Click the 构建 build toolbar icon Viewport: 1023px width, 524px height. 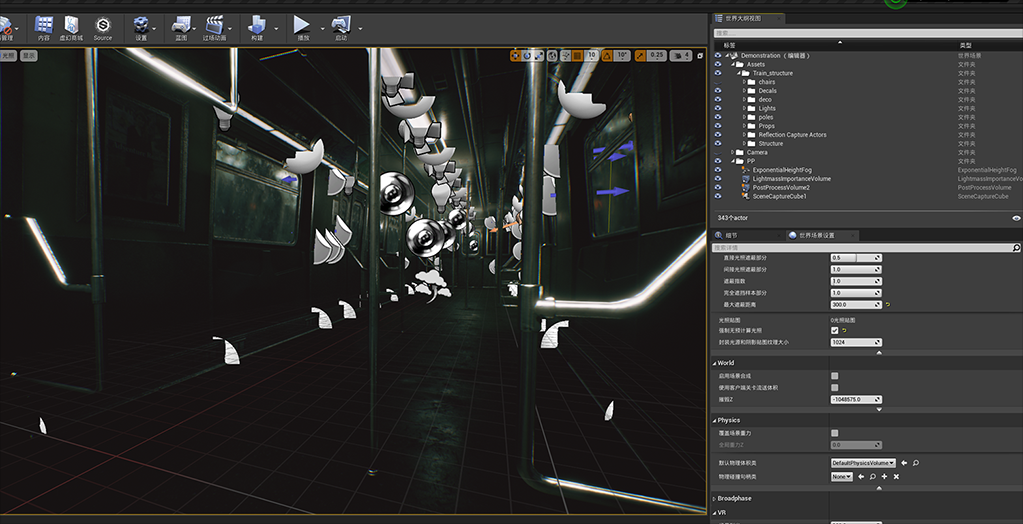(x=257, y=25)
